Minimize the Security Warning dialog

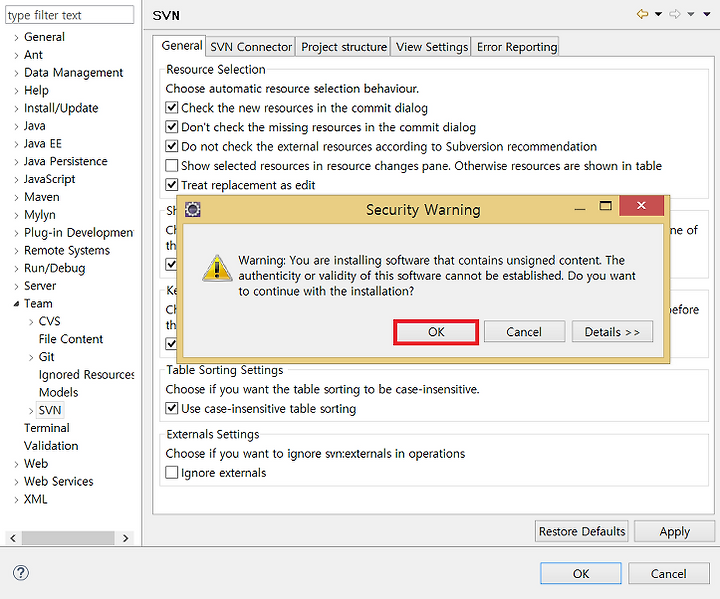pyautogui.click(x=580, y=208)
